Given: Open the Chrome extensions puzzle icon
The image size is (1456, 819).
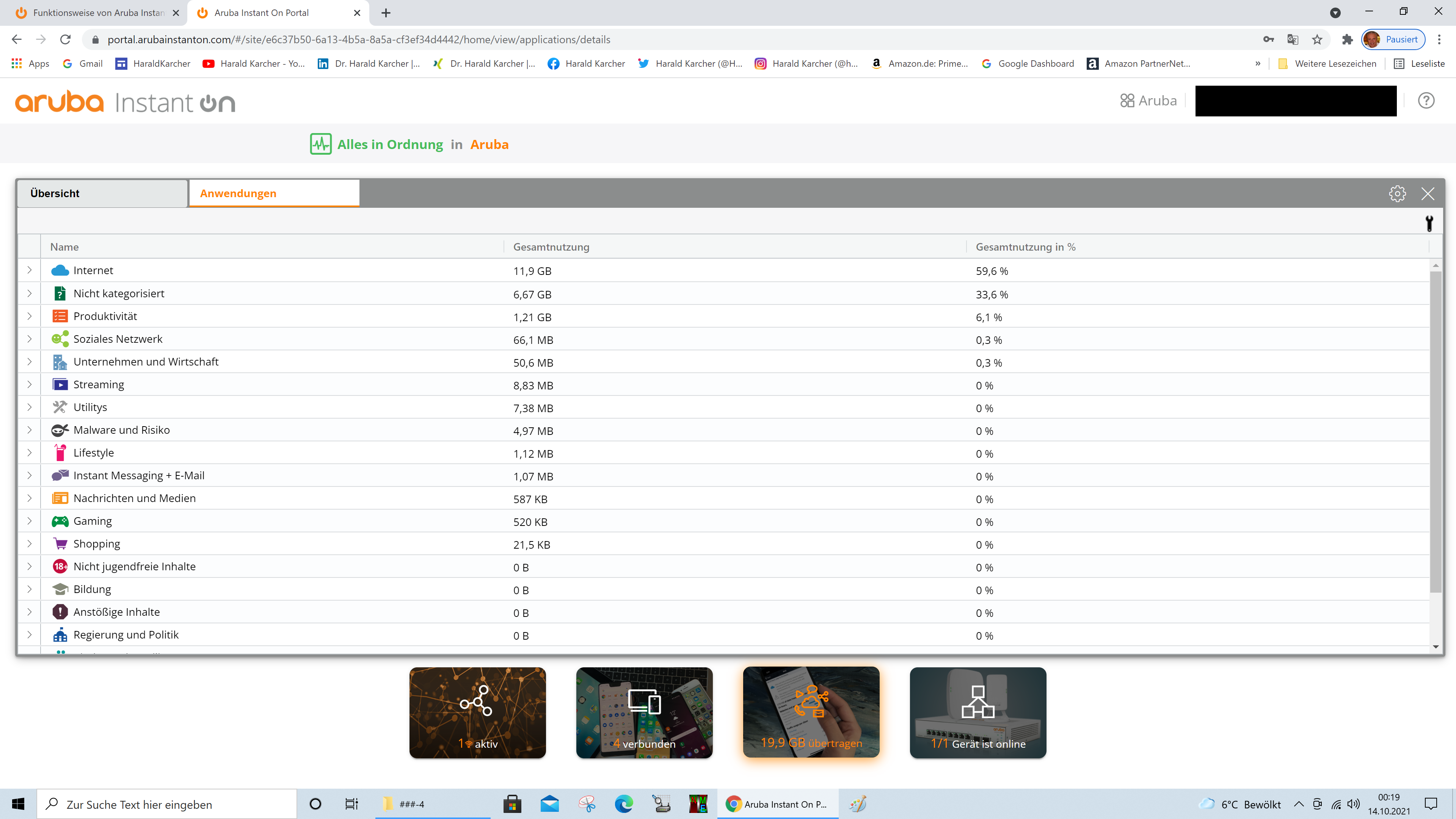Looking at the screenshot, I should [x=1347, y=39].
